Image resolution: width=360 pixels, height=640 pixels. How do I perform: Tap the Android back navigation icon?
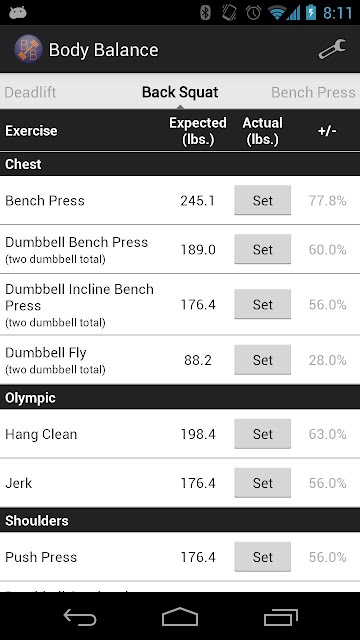[80, 617]
